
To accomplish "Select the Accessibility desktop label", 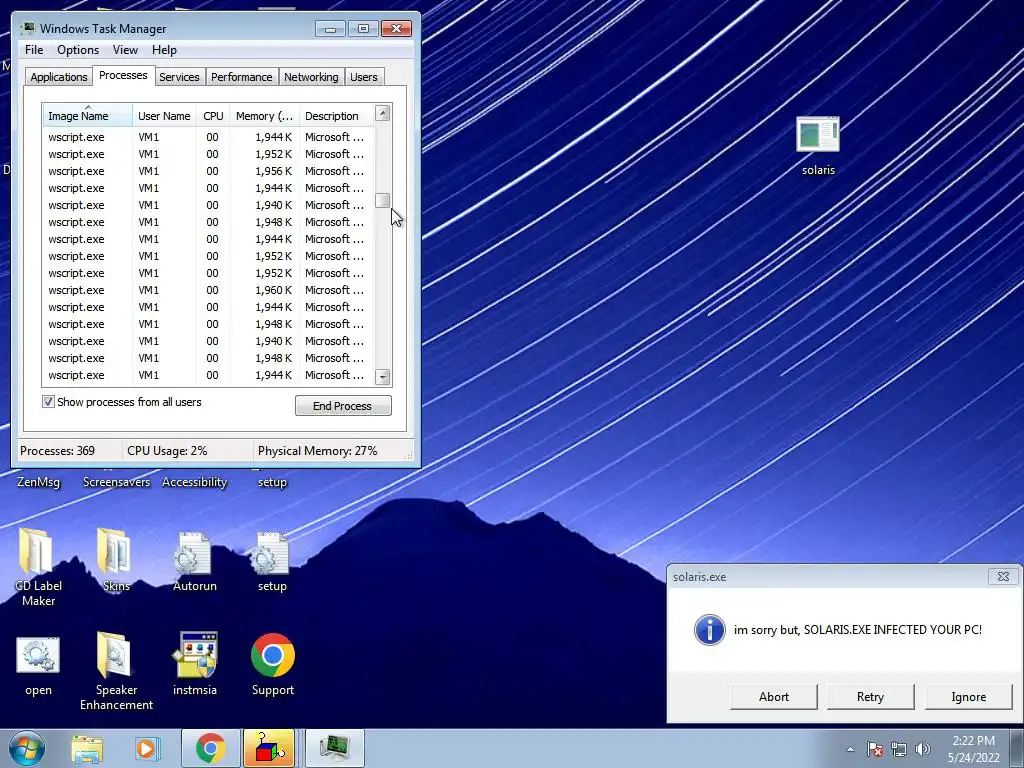I will 194,482.
